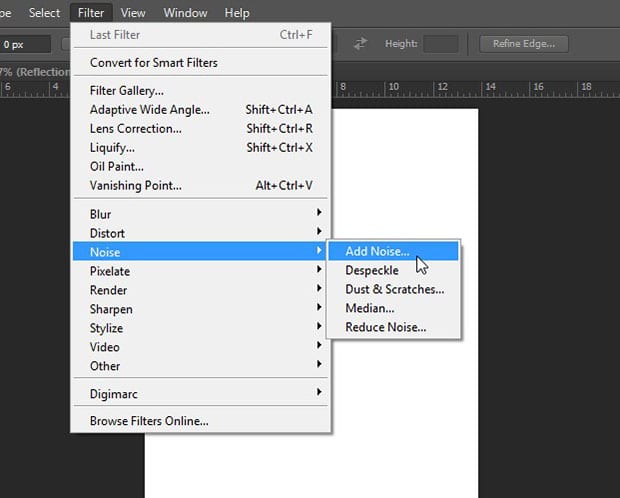The image size is (620, 498).
Task: Launch the Liquify filter
Action: (200, 148)
